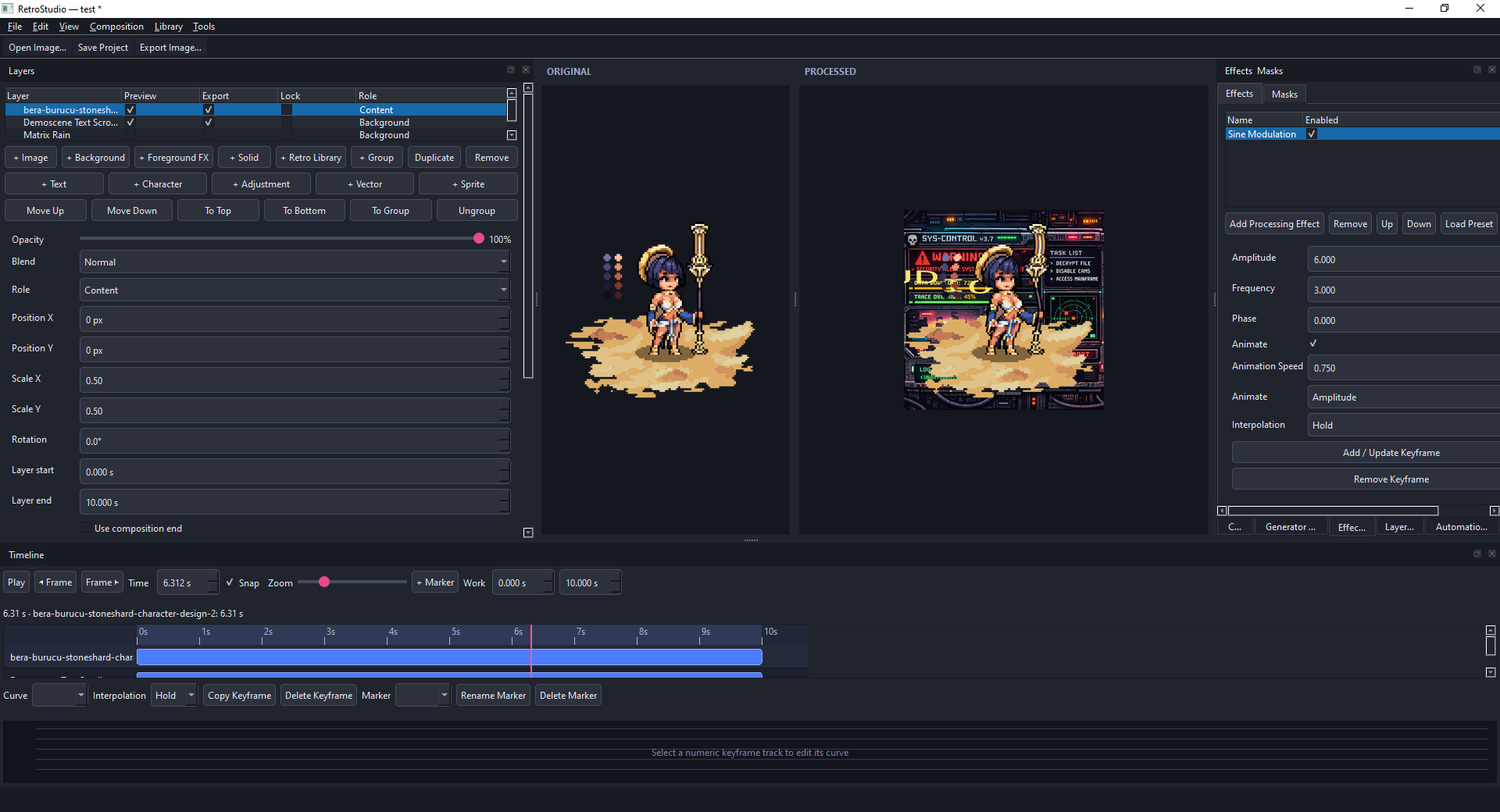
Task: Enable Use composition end checkbox
Action: (85, 529)
